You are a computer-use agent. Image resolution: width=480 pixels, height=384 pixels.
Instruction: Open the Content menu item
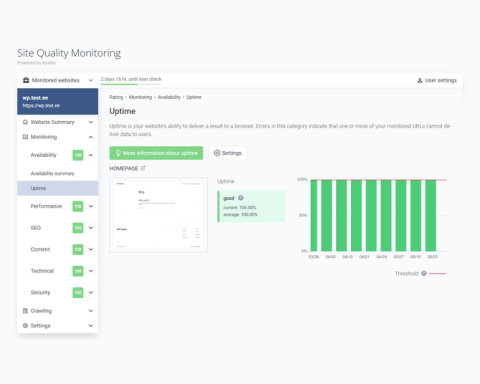coord(40,249)
